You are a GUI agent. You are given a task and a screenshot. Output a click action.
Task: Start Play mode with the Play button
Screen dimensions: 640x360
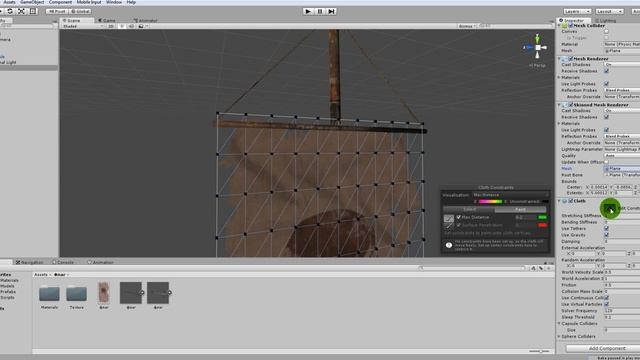coord(308,11)
